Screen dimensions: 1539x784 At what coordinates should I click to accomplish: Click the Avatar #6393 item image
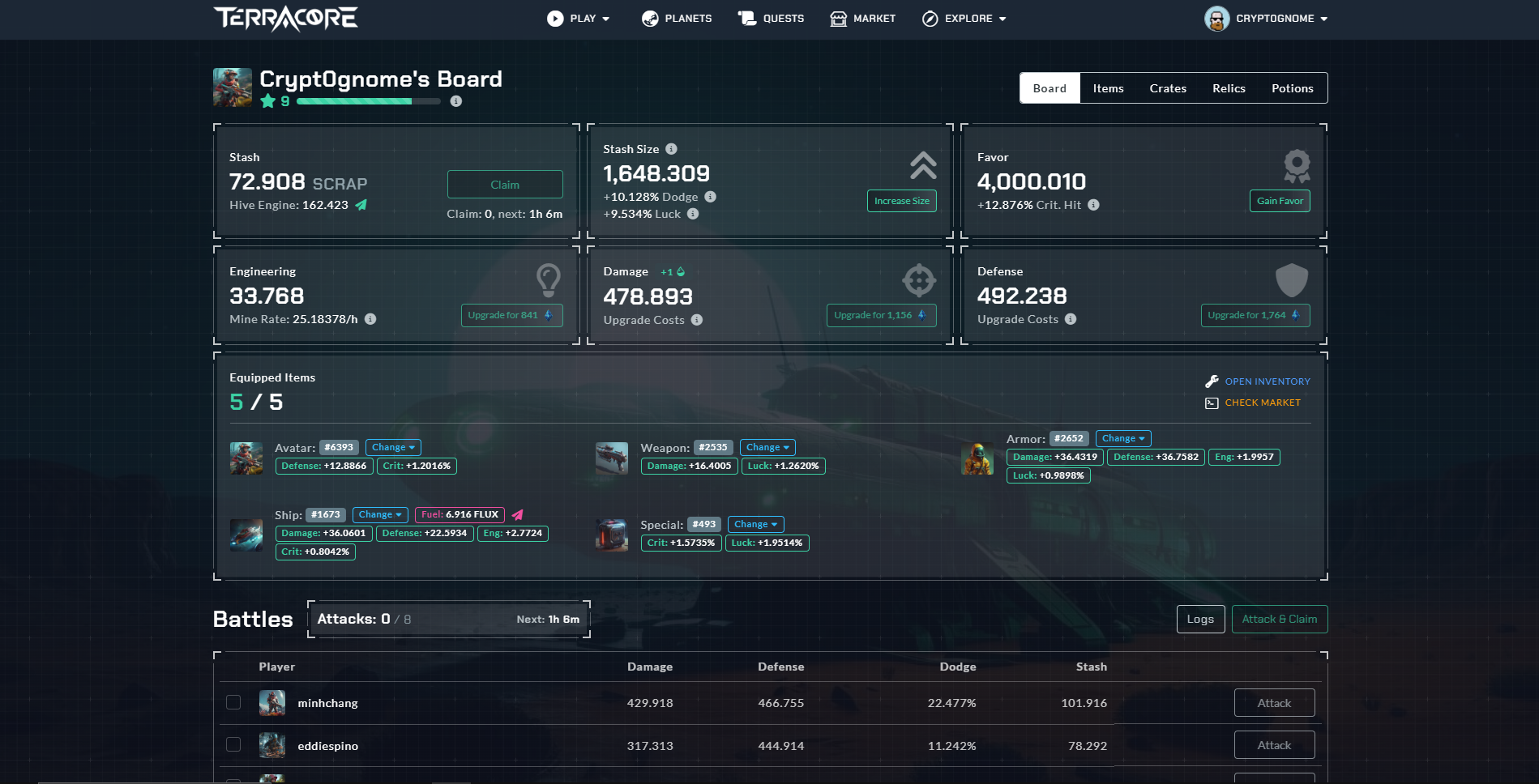click(x=246, y=458)
